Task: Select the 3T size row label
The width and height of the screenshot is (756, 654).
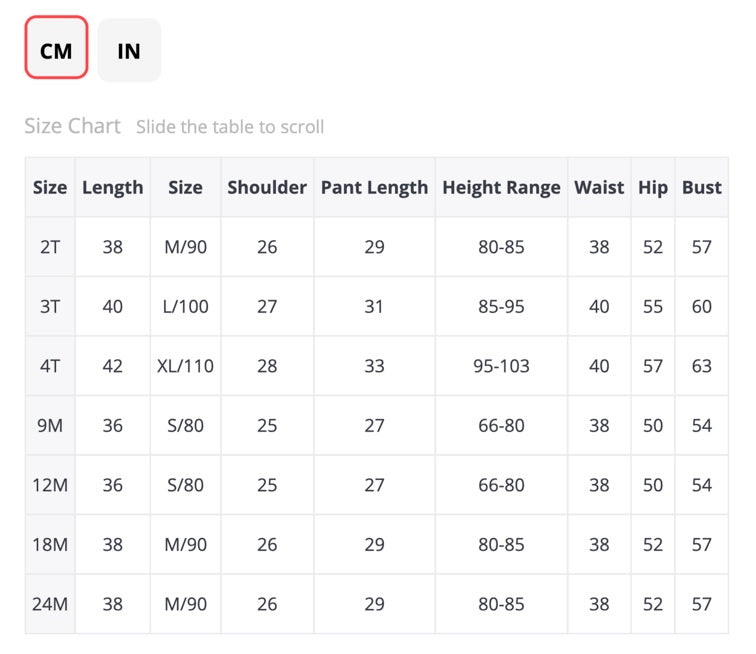Action: click(x=50, y=306)
